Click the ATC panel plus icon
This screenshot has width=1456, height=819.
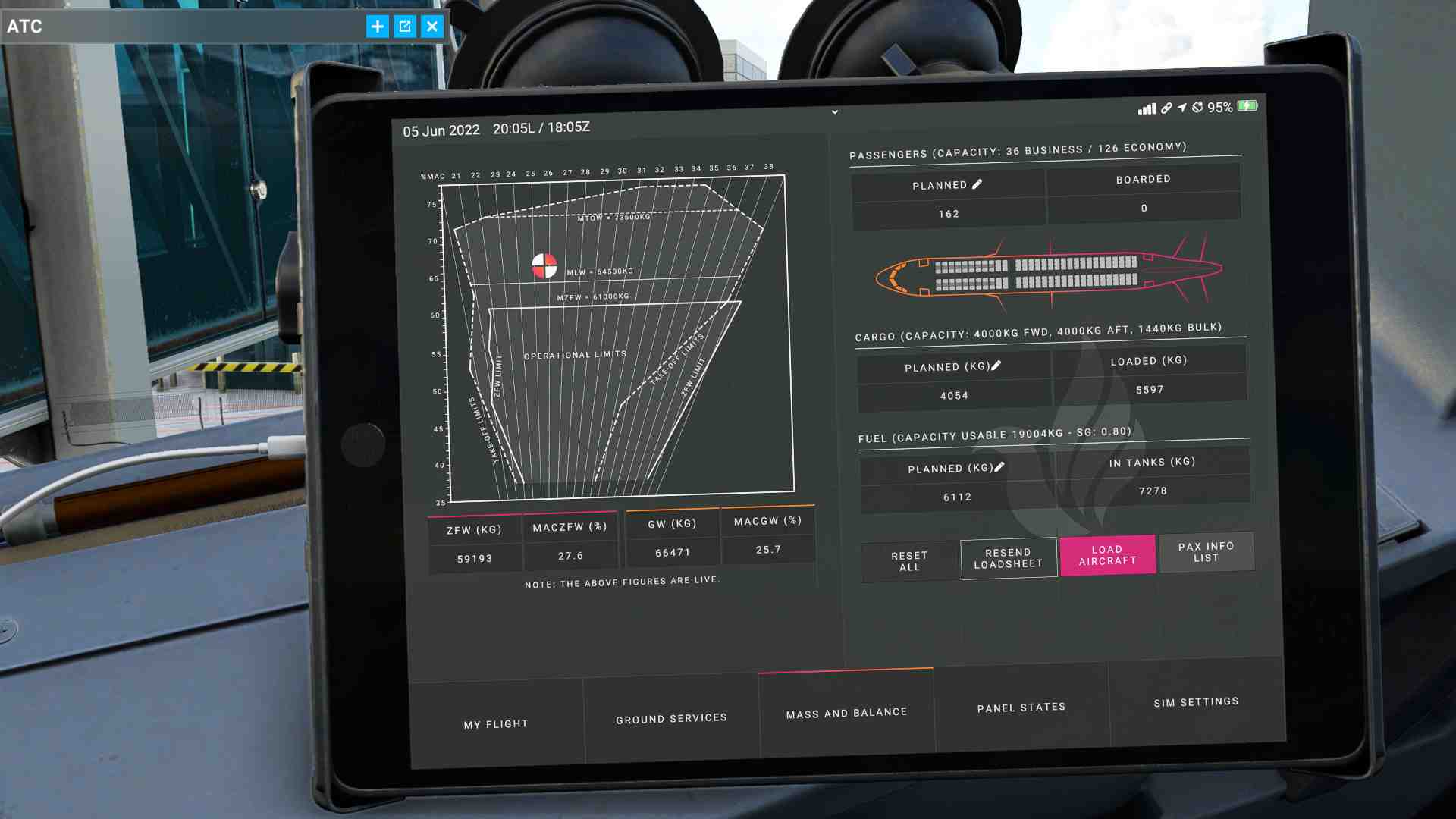(x=377, y=27)
